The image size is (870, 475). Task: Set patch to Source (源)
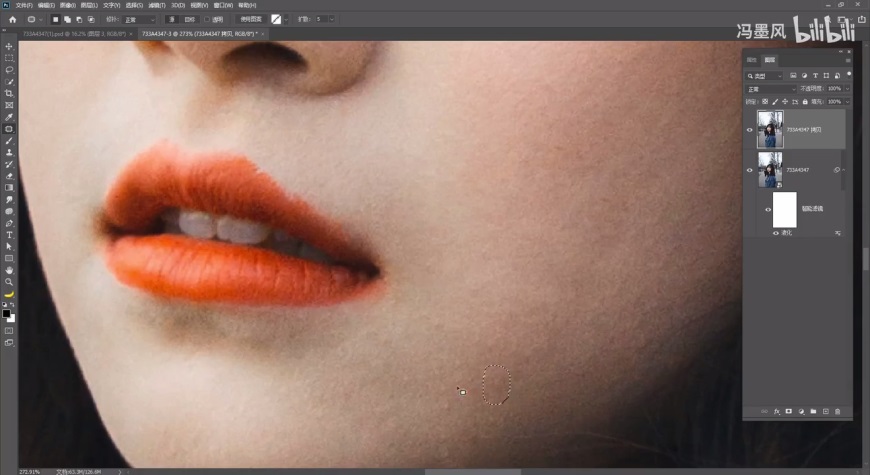tap(172, 19)
